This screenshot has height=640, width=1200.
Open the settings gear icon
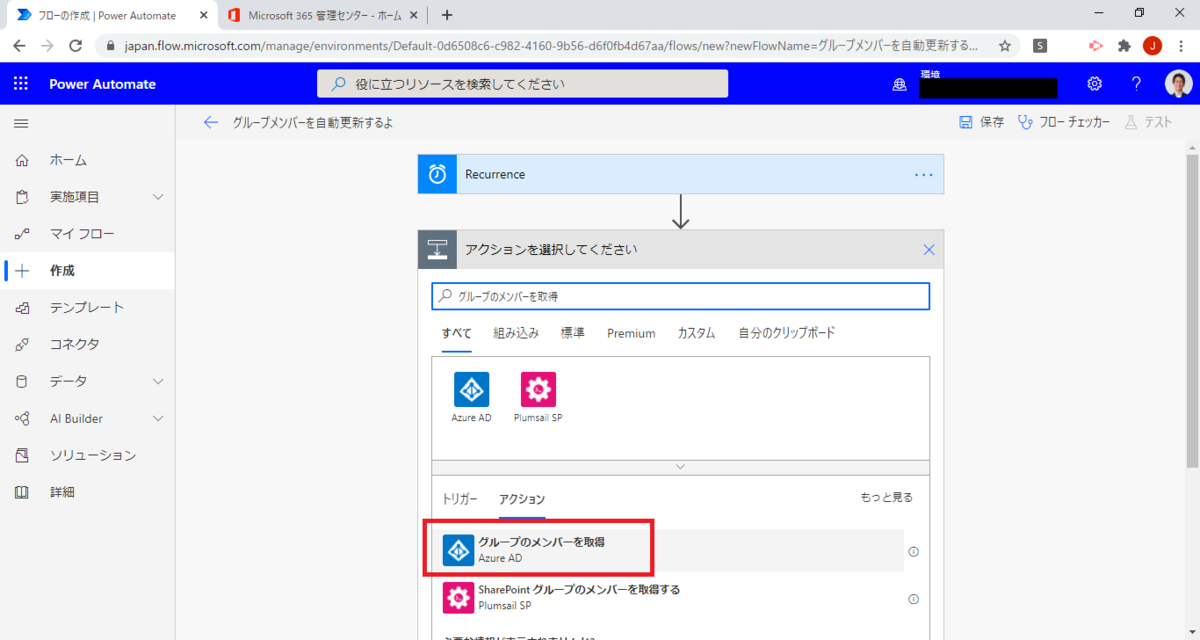tap(1095, 84)
